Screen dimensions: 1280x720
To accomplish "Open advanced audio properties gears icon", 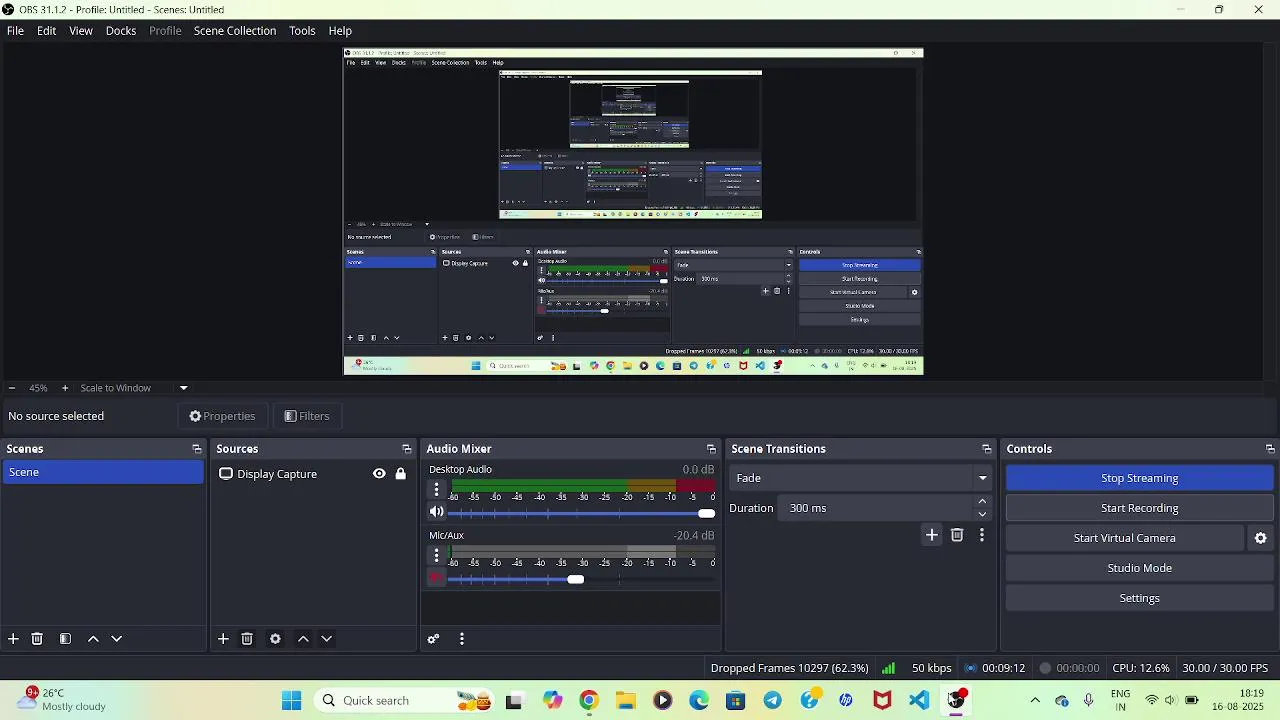I will point(433,639).
